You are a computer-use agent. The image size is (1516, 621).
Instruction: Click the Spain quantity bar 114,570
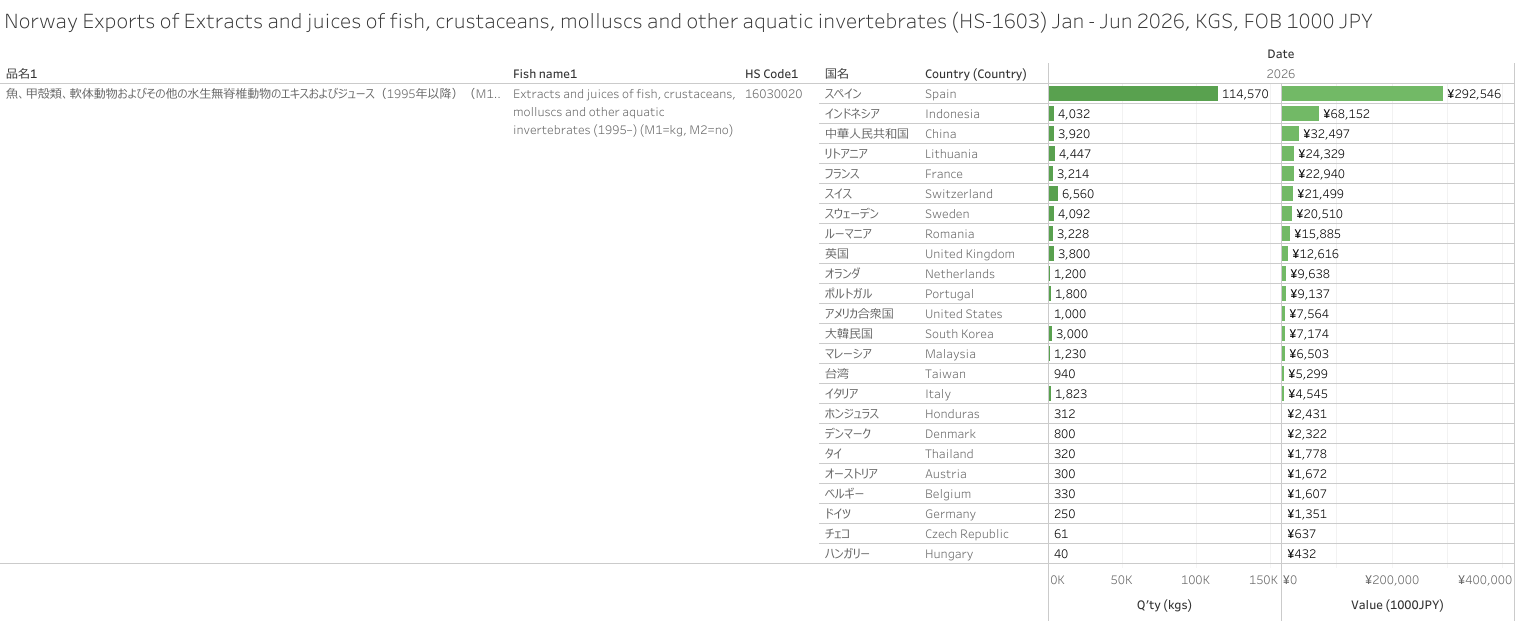pyautogui.click(x=1133, y=93)
